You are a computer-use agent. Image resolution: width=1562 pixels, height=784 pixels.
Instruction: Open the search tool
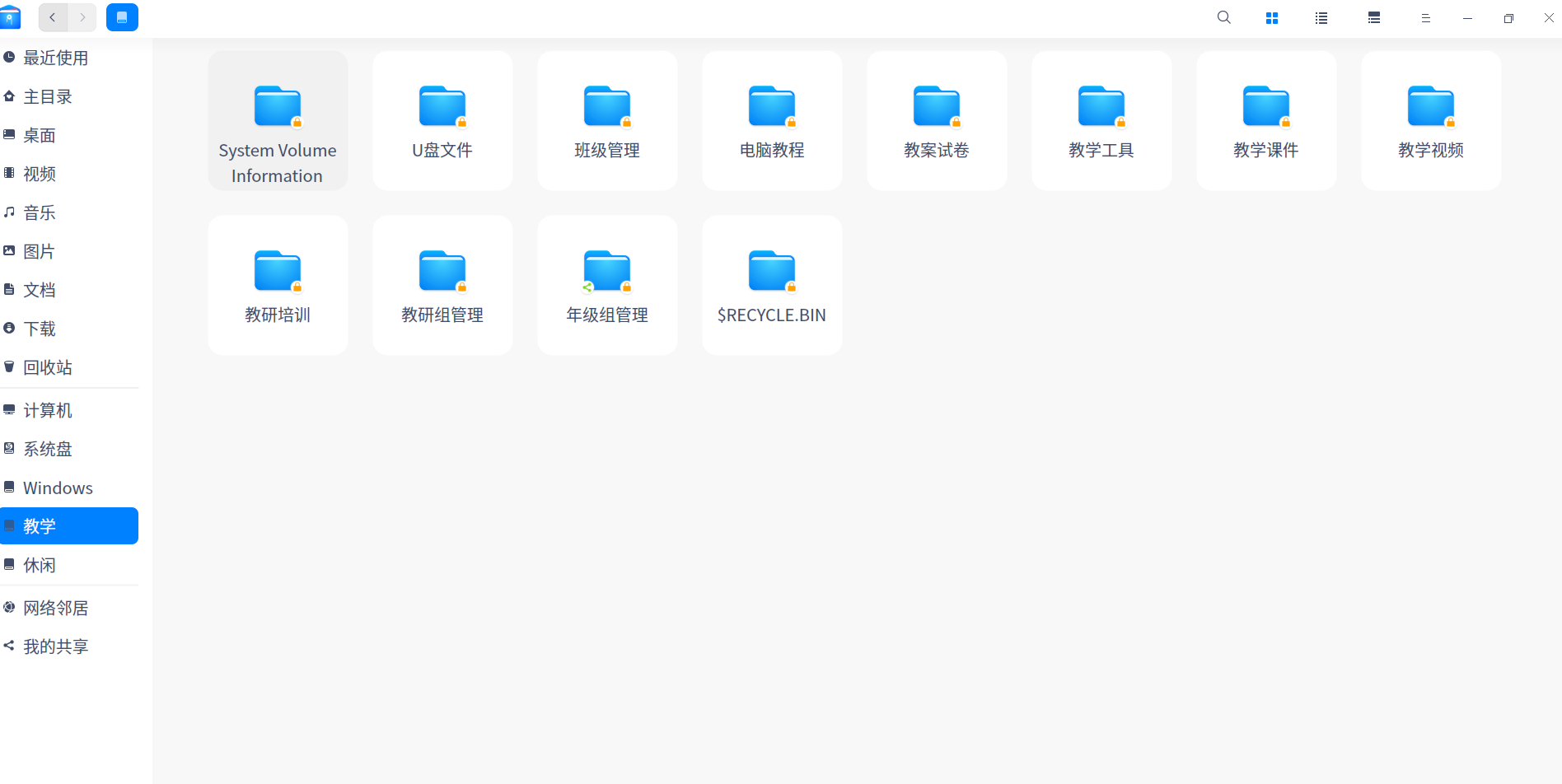coord(1224,17)
